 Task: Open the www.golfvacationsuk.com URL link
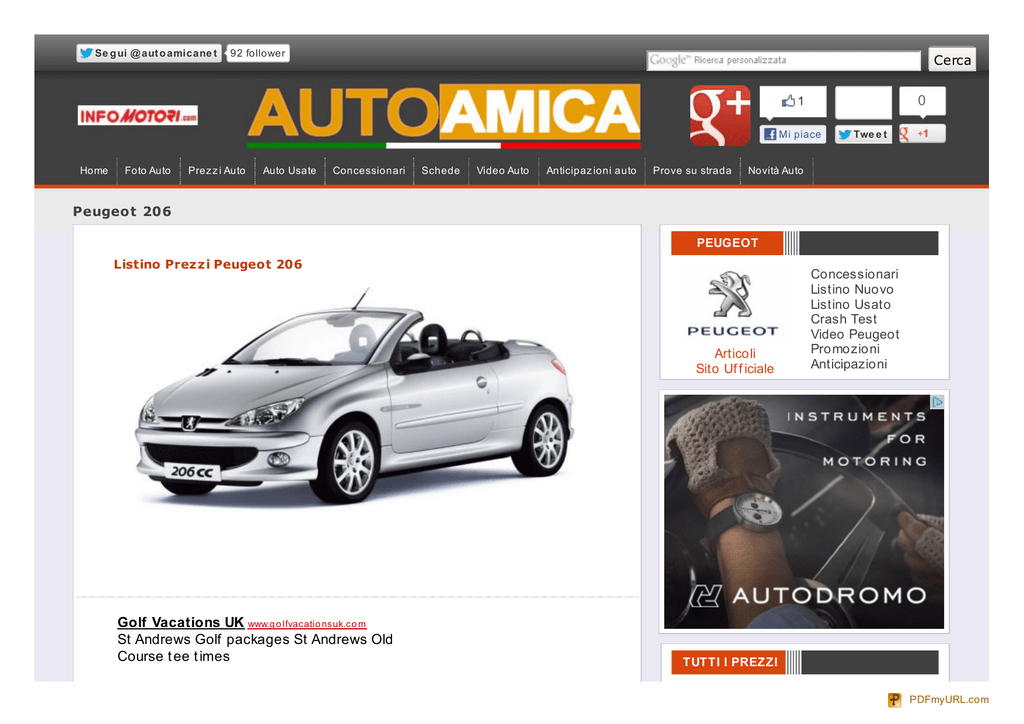(307, 624)
